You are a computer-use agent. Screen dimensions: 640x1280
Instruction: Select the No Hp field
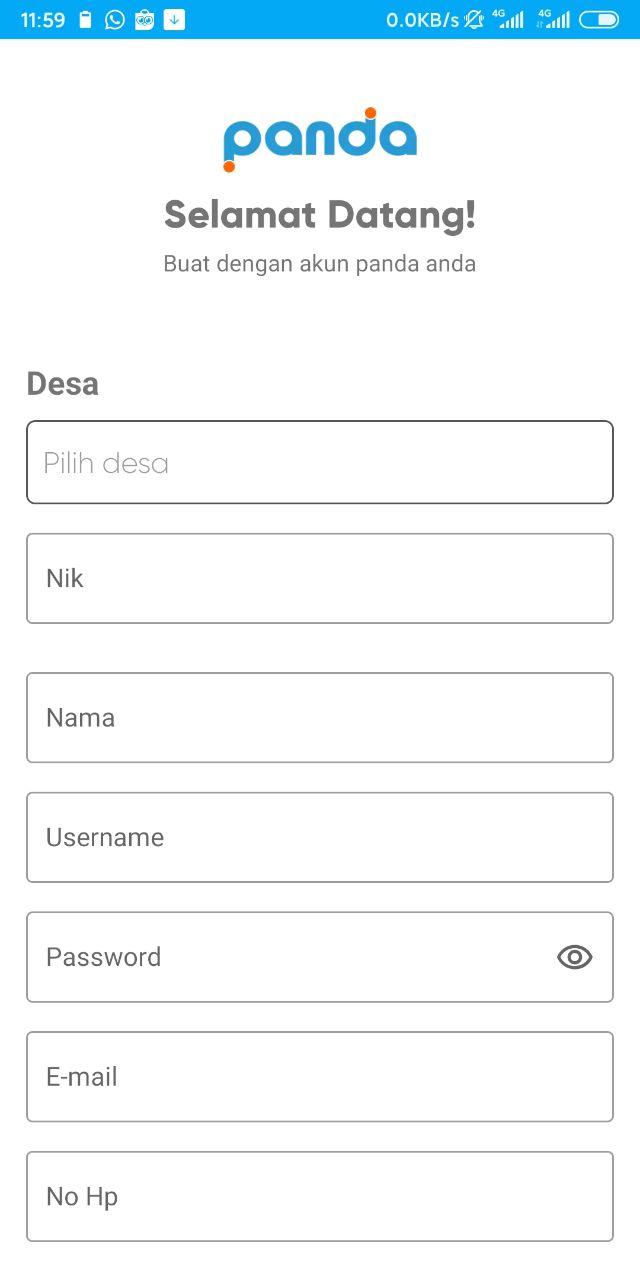(320, 1196)
